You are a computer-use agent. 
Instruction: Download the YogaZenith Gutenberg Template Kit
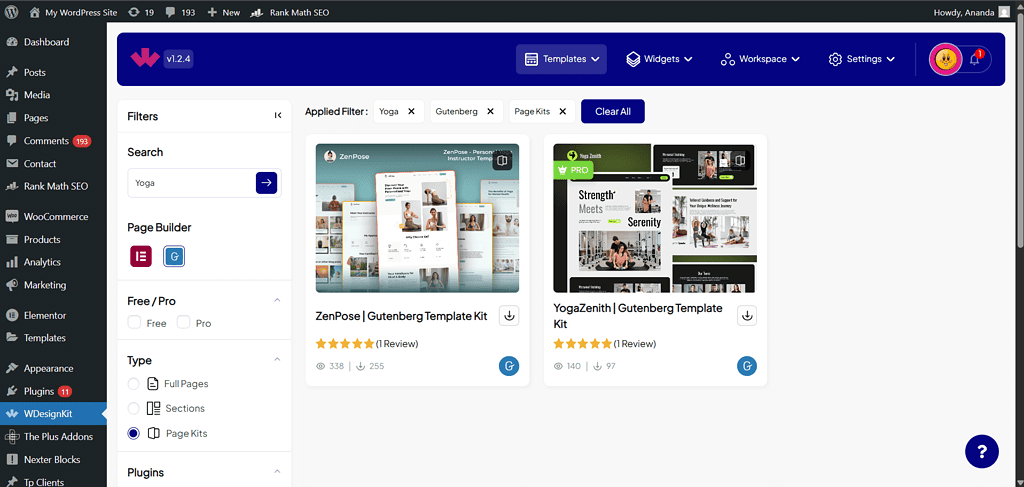point(747,316)
